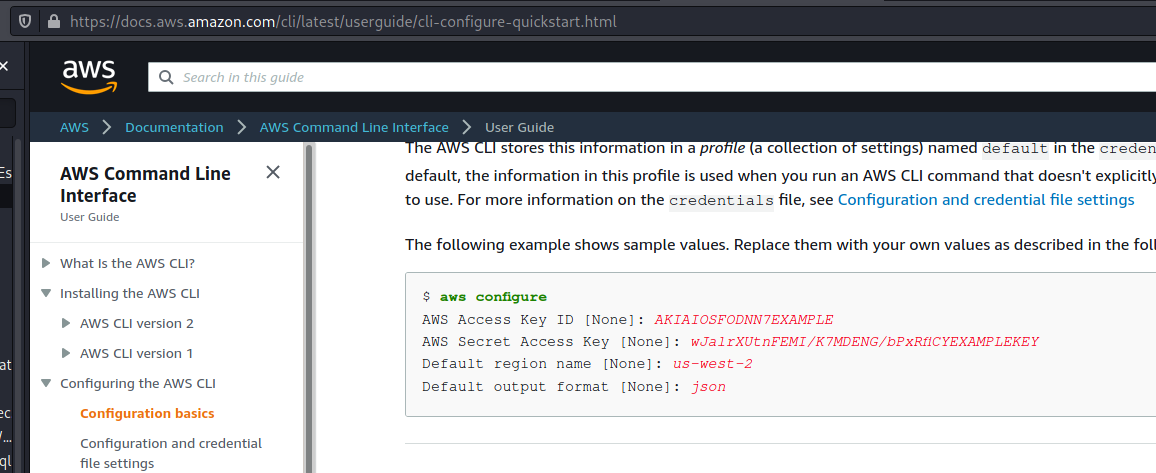Screen dimensions: 1156x473
Task: Follow the in-text credential file settings link
Action: (x=985, y=199)
